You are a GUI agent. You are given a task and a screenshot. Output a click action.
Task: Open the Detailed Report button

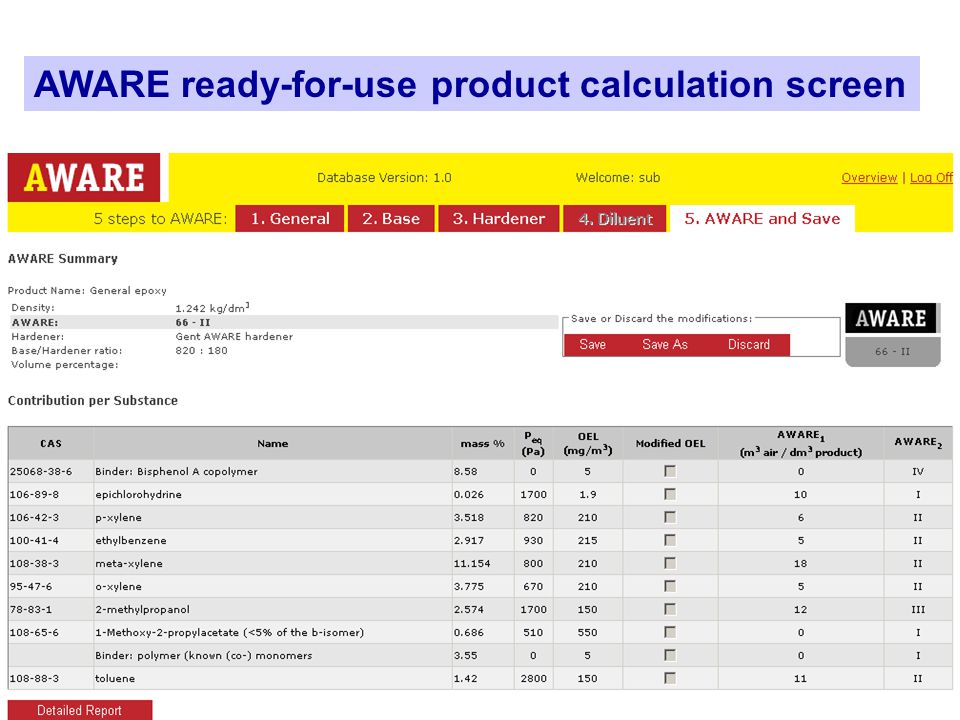(80, 710)
